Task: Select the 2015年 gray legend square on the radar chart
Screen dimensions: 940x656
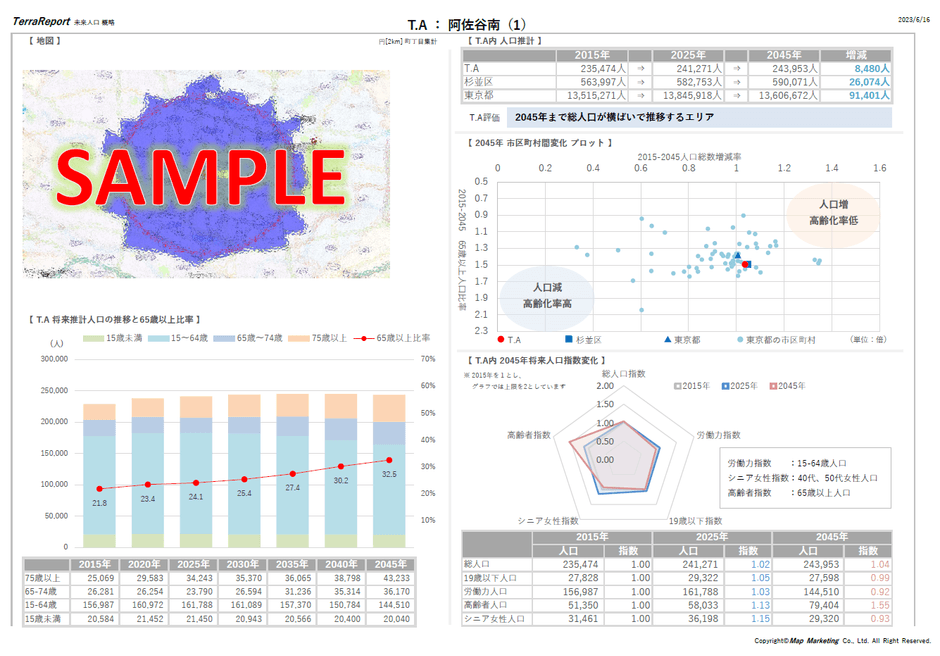Action: click(x=680, y=386)
